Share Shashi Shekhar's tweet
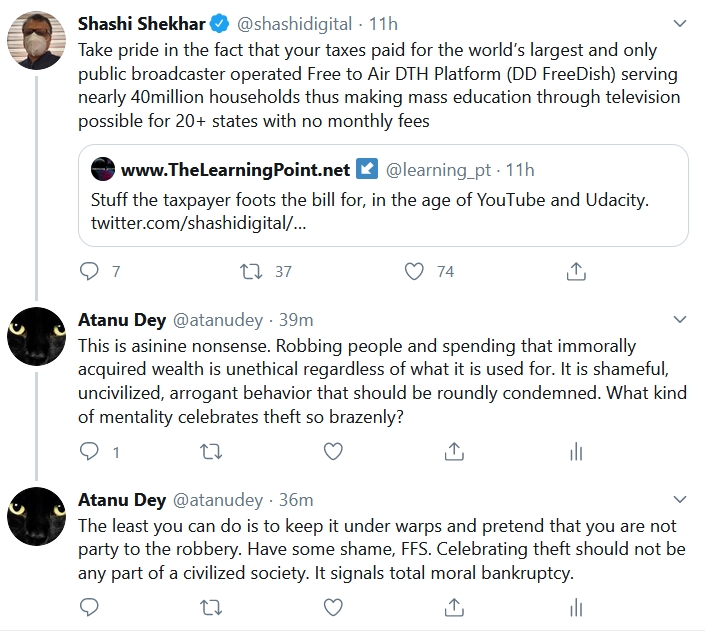Viewport: 705px width, 633px height. pyautogui.click(x=576, y=271)
